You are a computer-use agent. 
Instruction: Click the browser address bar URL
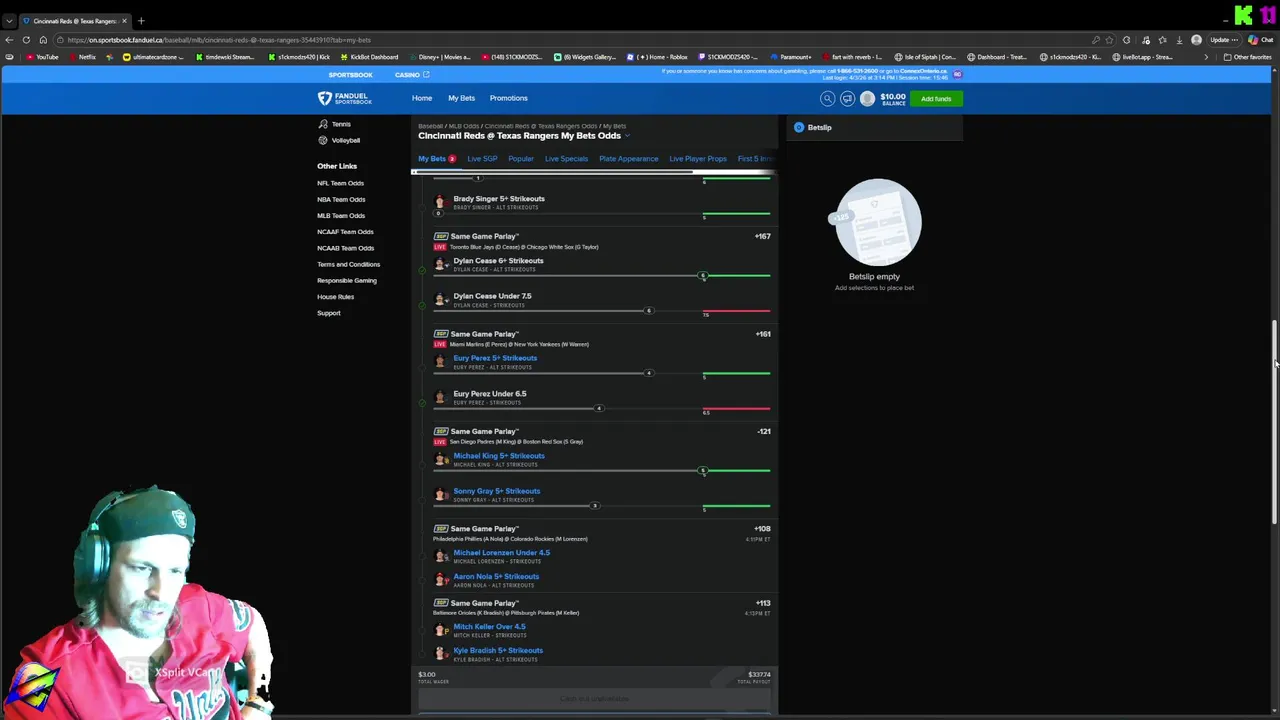[219, 40]
